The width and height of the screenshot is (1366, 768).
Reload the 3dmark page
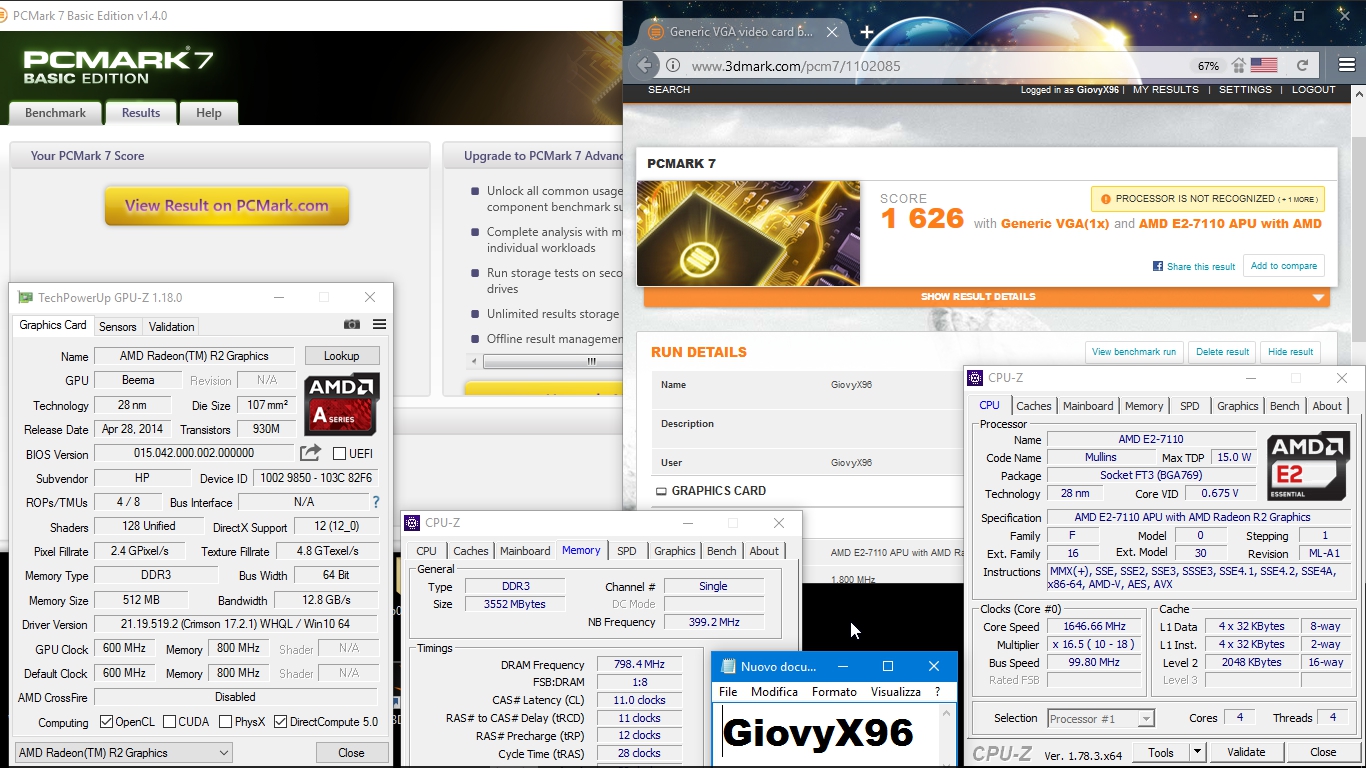(1302, 65)
